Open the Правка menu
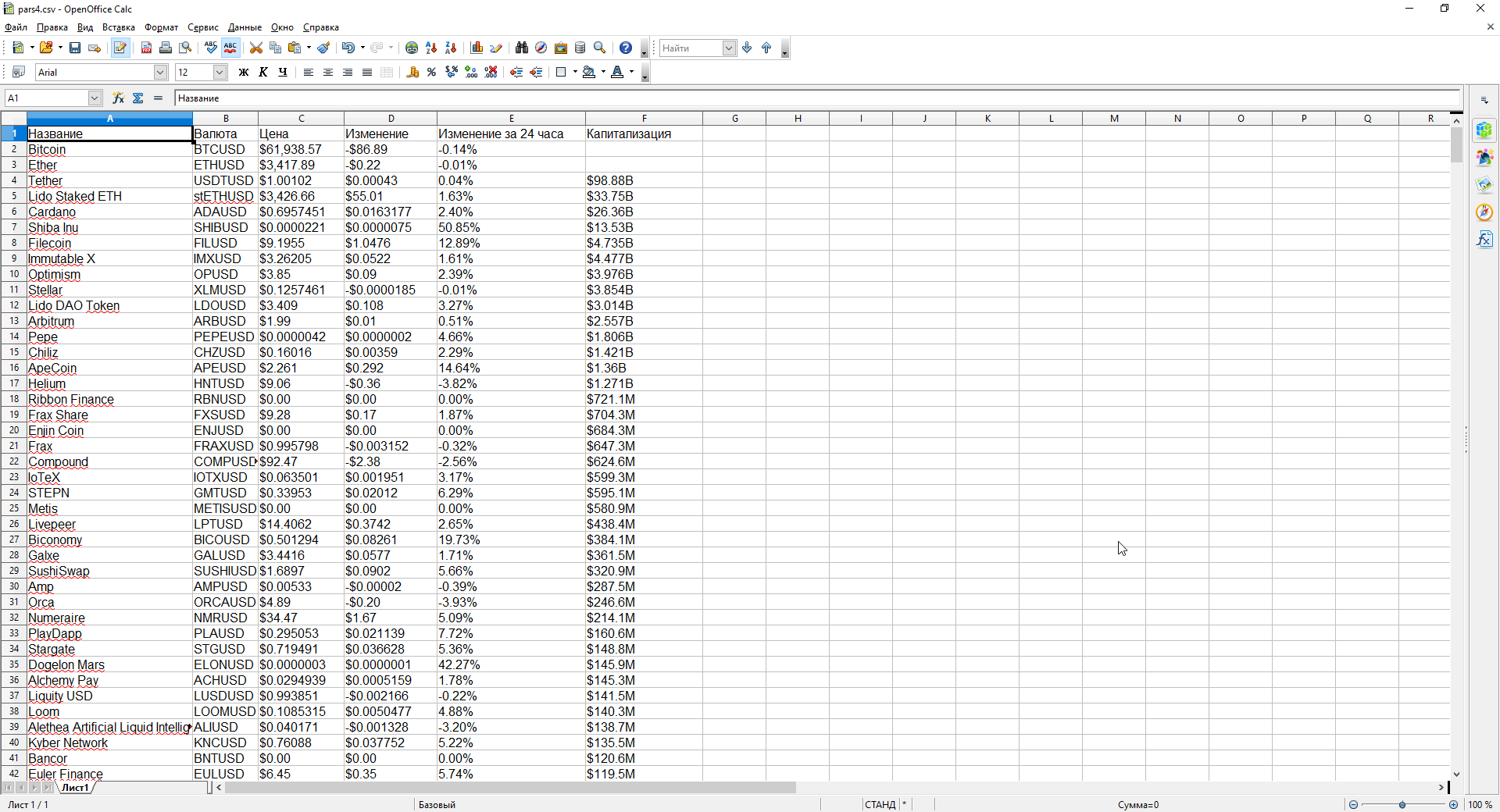This screenshot has width=1500, height=812. pos(52,27)
